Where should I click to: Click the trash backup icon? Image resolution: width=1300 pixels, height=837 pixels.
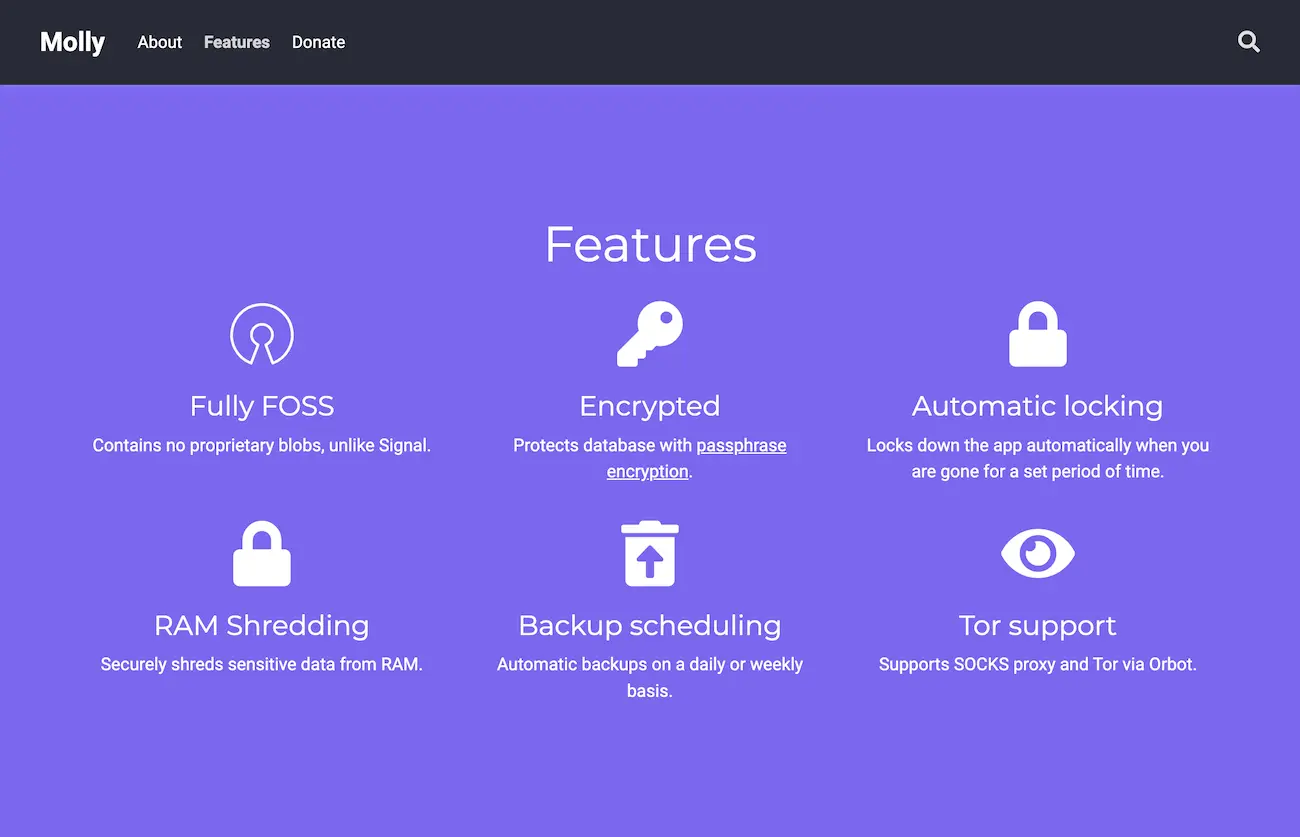pos(650,554)
